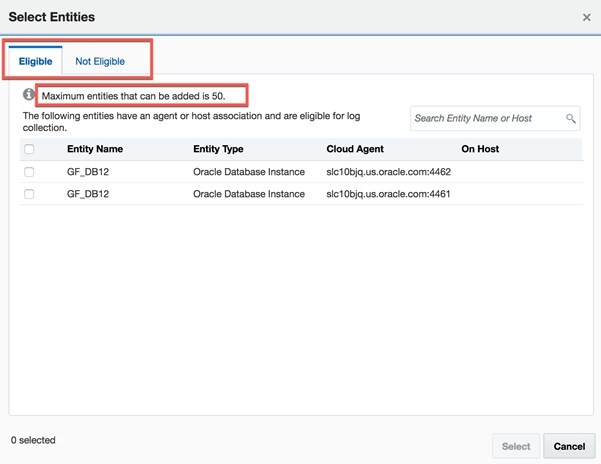
Task: Click the Cloud Agent column header
Action: coord(356,149)
